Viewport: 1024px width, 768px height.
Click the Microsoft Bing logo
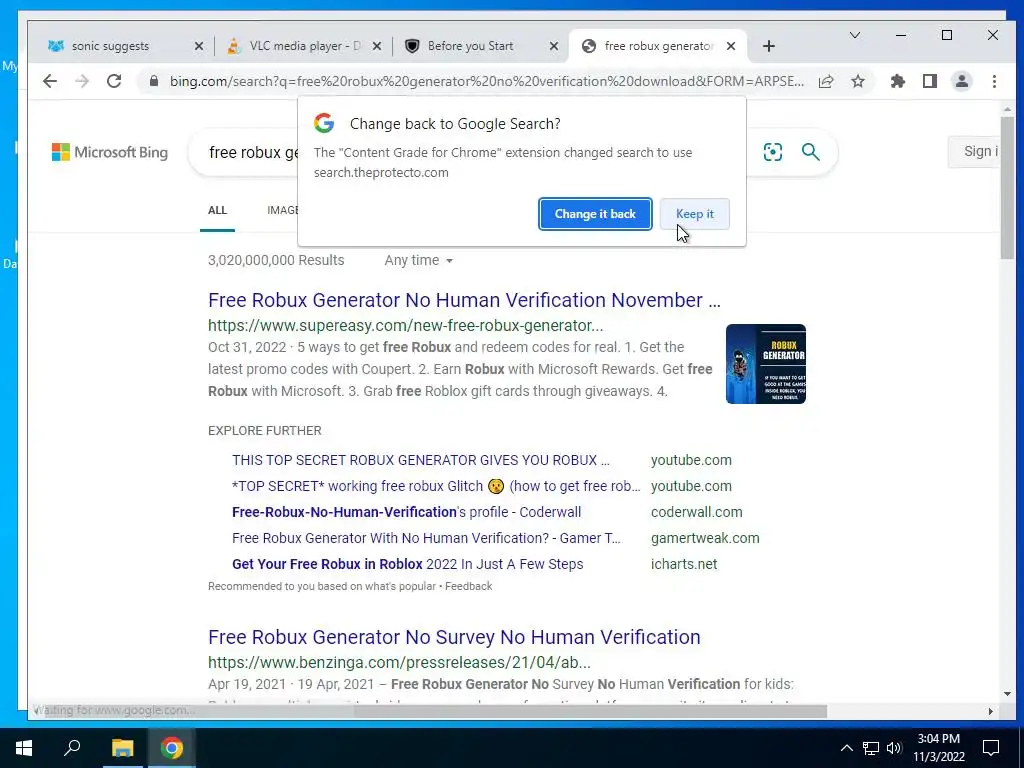coord(110,152)
